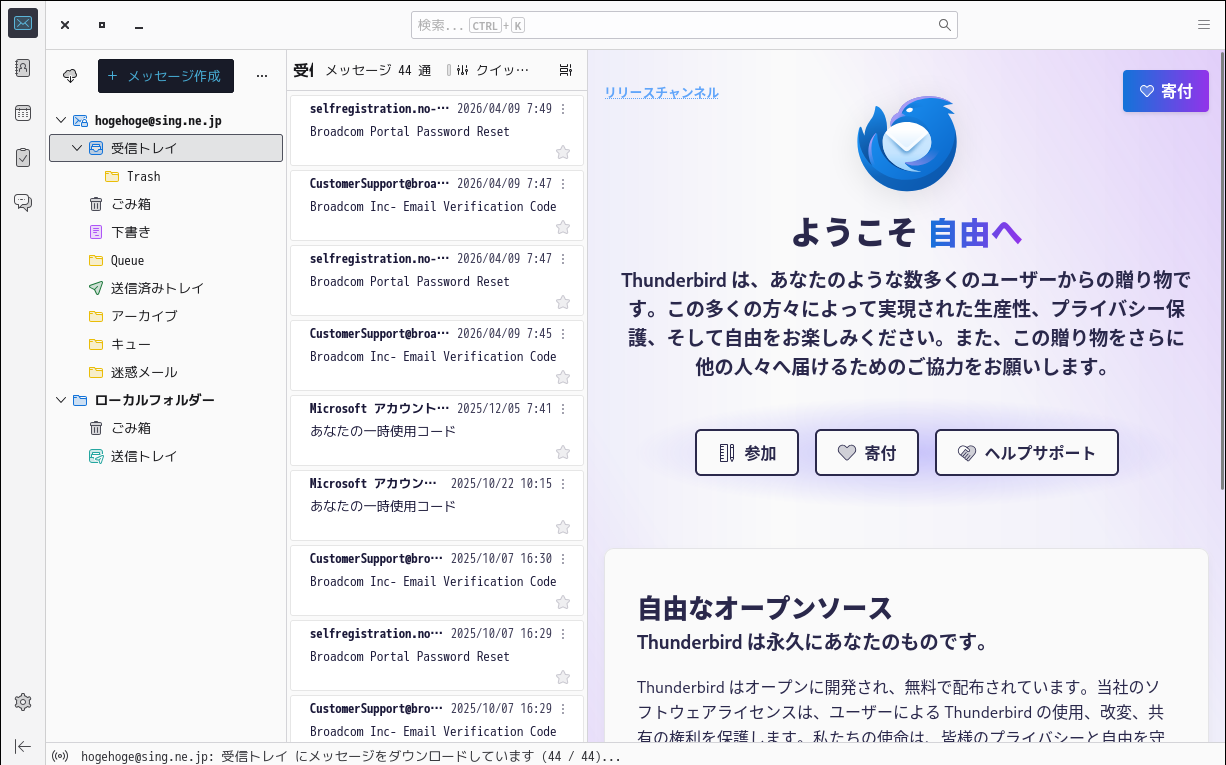
Task: Open menu for 2025/12/05 7:41 Microsoft message
Action: (563, 409)
